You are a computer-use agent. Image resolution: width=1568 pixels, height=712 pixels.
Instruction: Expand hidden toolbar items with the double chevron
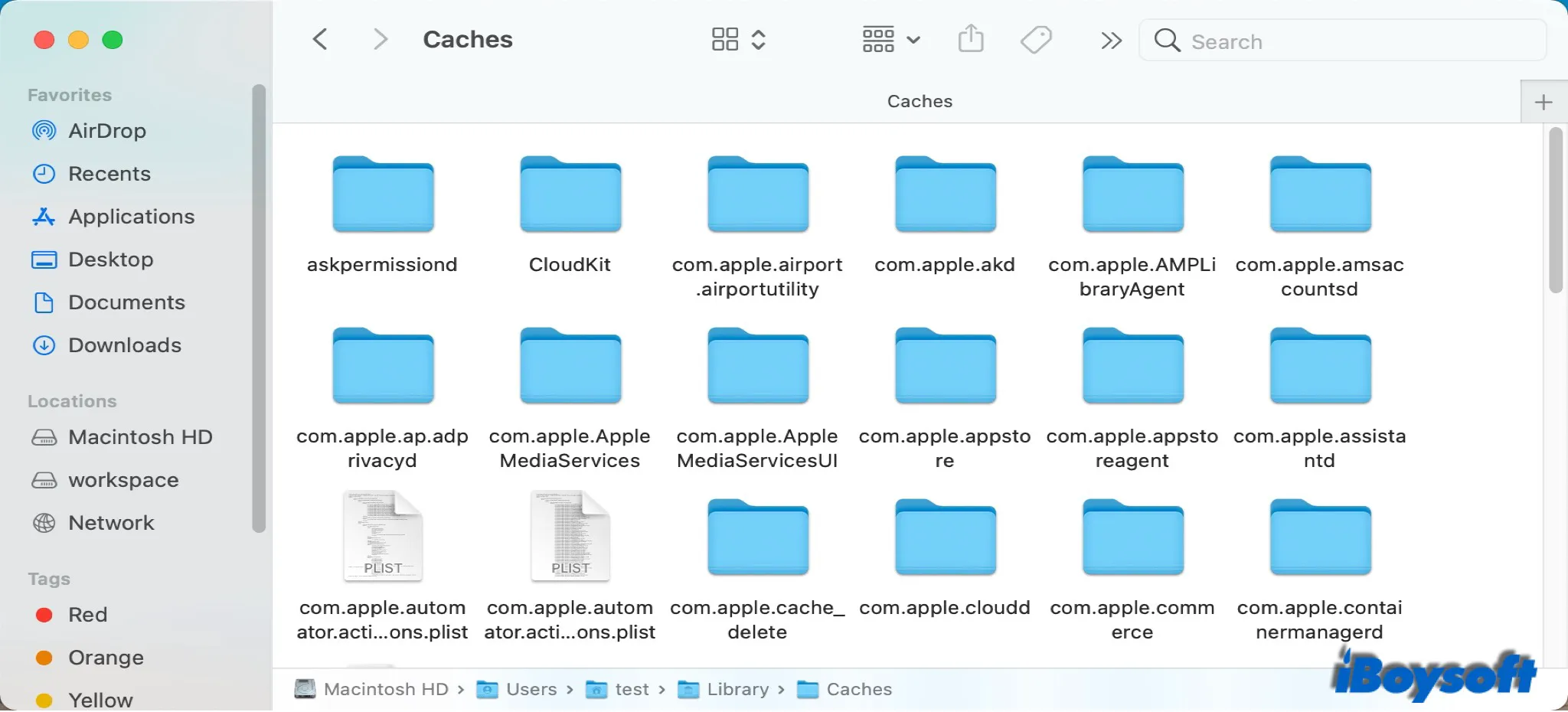(1110, 41)
